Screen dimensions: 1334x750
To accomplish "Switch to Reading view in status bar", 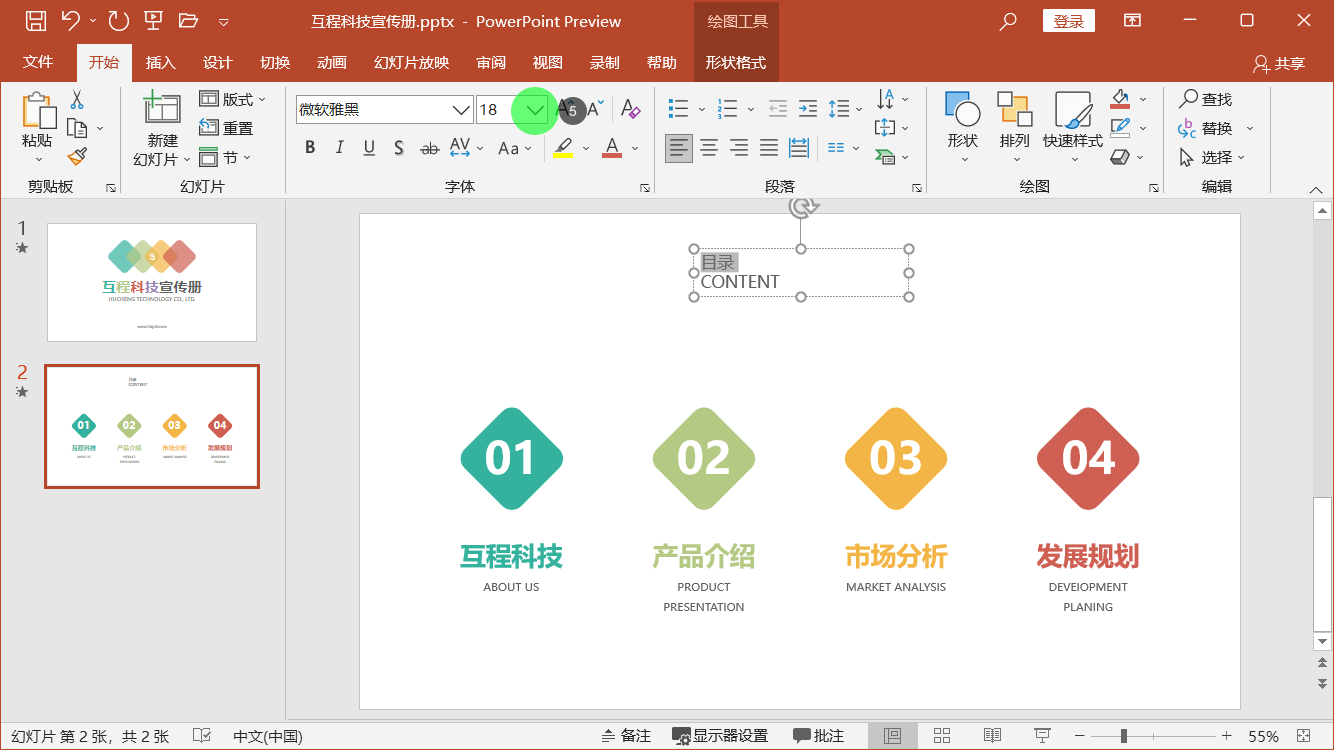I will (992, 736).
